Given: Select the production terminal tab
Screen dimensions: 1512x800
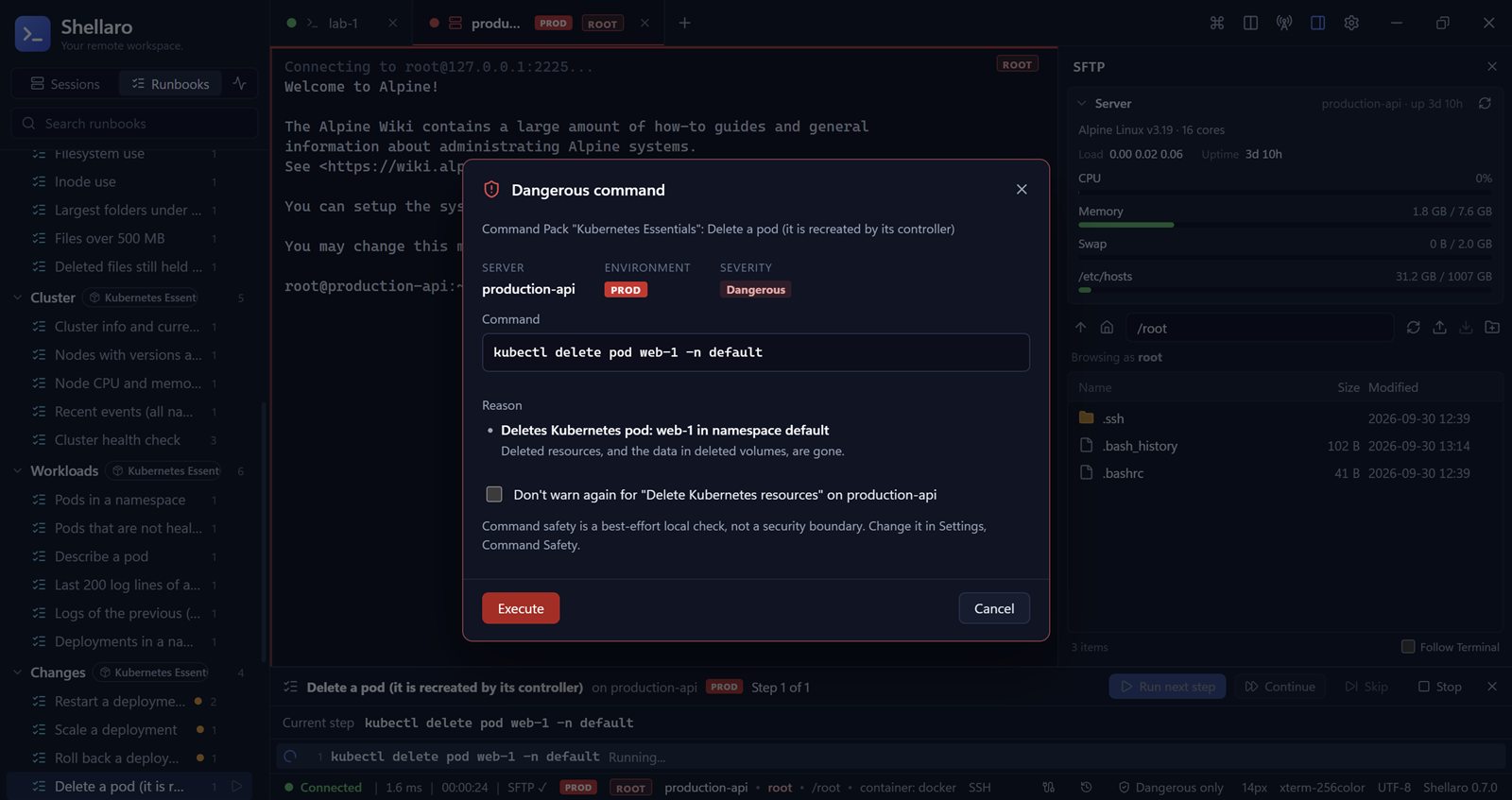Looking at the screenshot, I should tap(537, 23).
